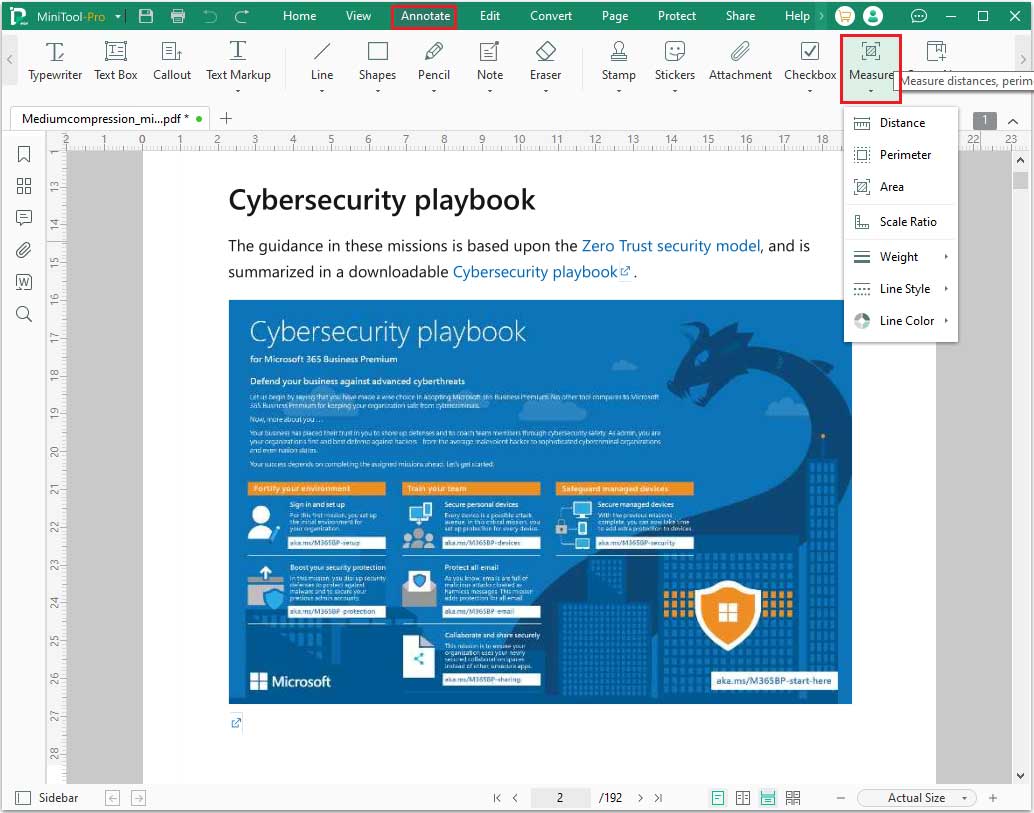This screenshot has height=813, width=1034.
Task: Expand the Line Style submenu
Action: [x=901, y=289]
